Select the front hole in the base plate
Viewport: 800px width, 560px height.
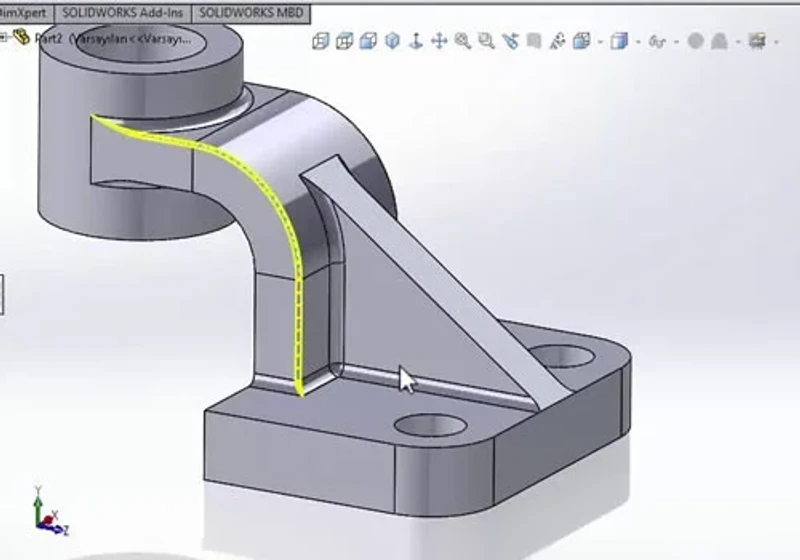point(432,424)
